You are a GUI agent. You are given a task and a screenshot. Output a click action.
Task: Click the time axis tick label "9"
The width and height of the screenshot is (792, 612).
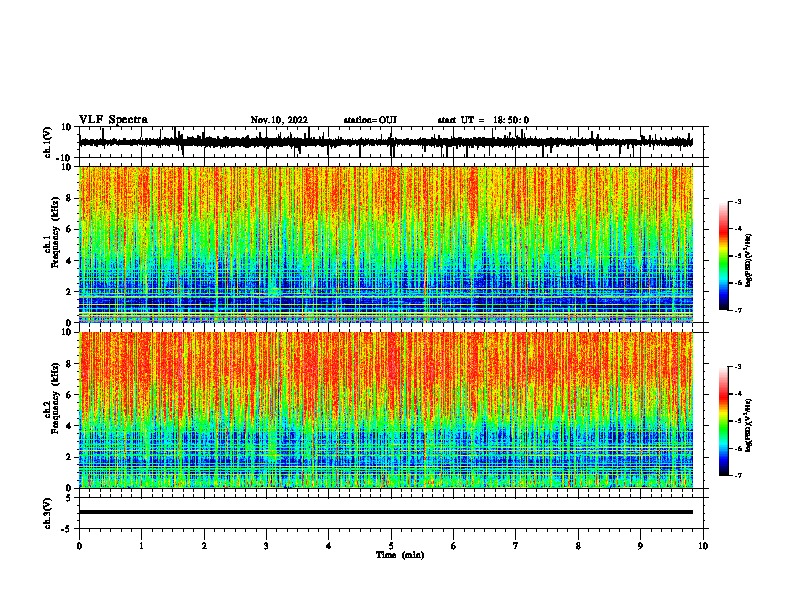pyautogui.click(x=640, y=546)
